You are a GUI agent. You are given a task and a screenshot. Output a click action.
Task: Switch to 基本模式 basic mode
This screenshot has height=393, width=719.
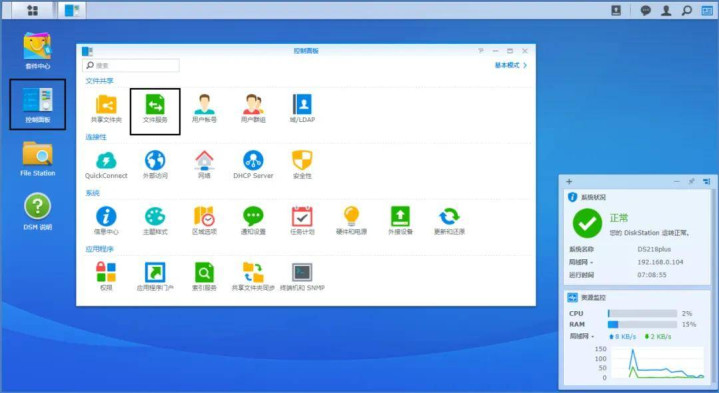coord(510,66)
